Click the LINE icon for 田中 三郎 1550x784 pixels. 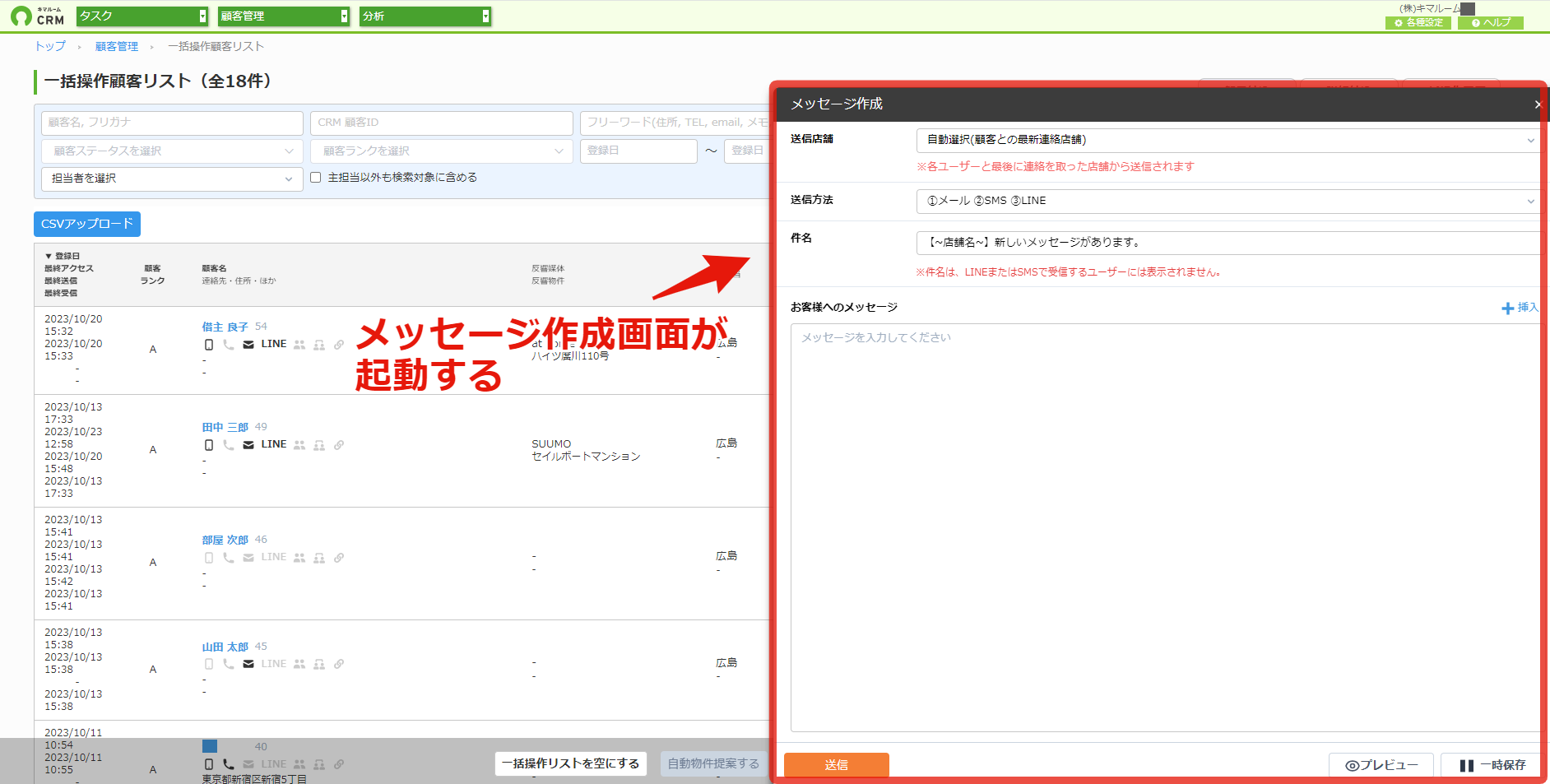[274, 444]
